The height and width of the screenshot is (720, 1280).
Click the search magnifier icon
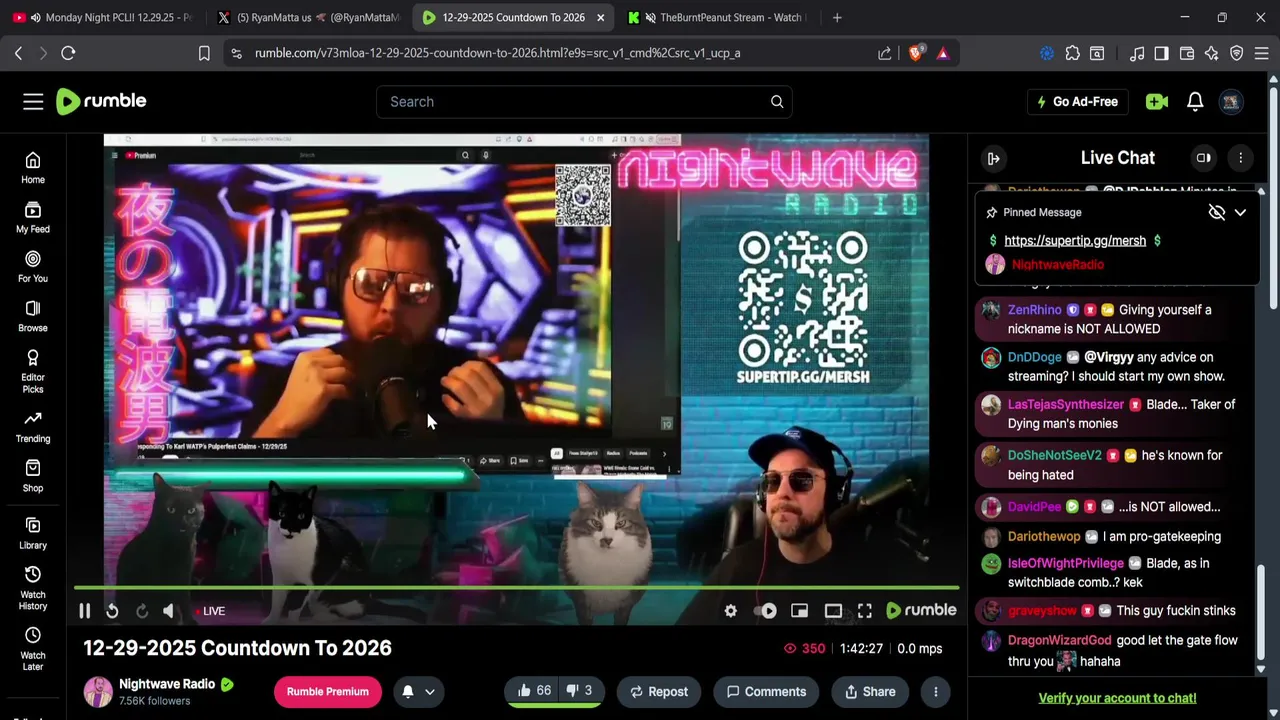click(x=777, y=101)
